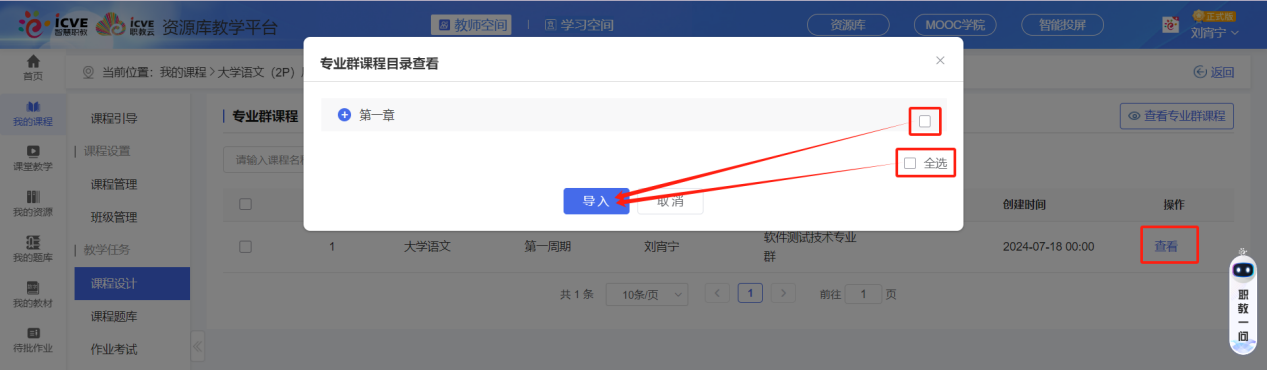Click the 导入 import button

(x=596, y=201)
